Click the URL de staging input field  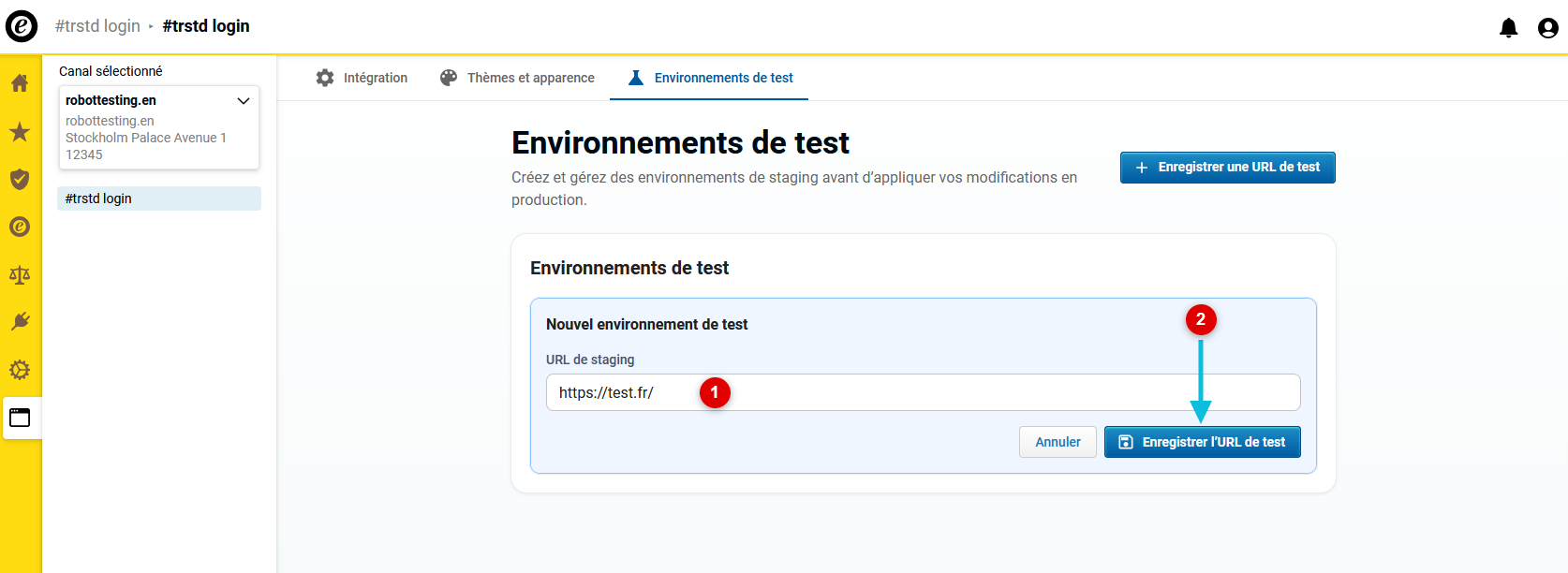[x=924, y=392]
